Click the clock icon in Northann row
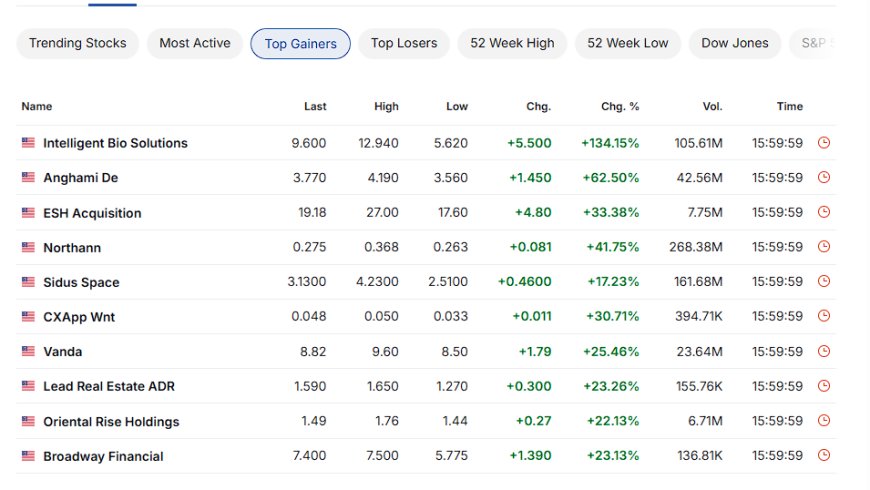 coord(824,246)
